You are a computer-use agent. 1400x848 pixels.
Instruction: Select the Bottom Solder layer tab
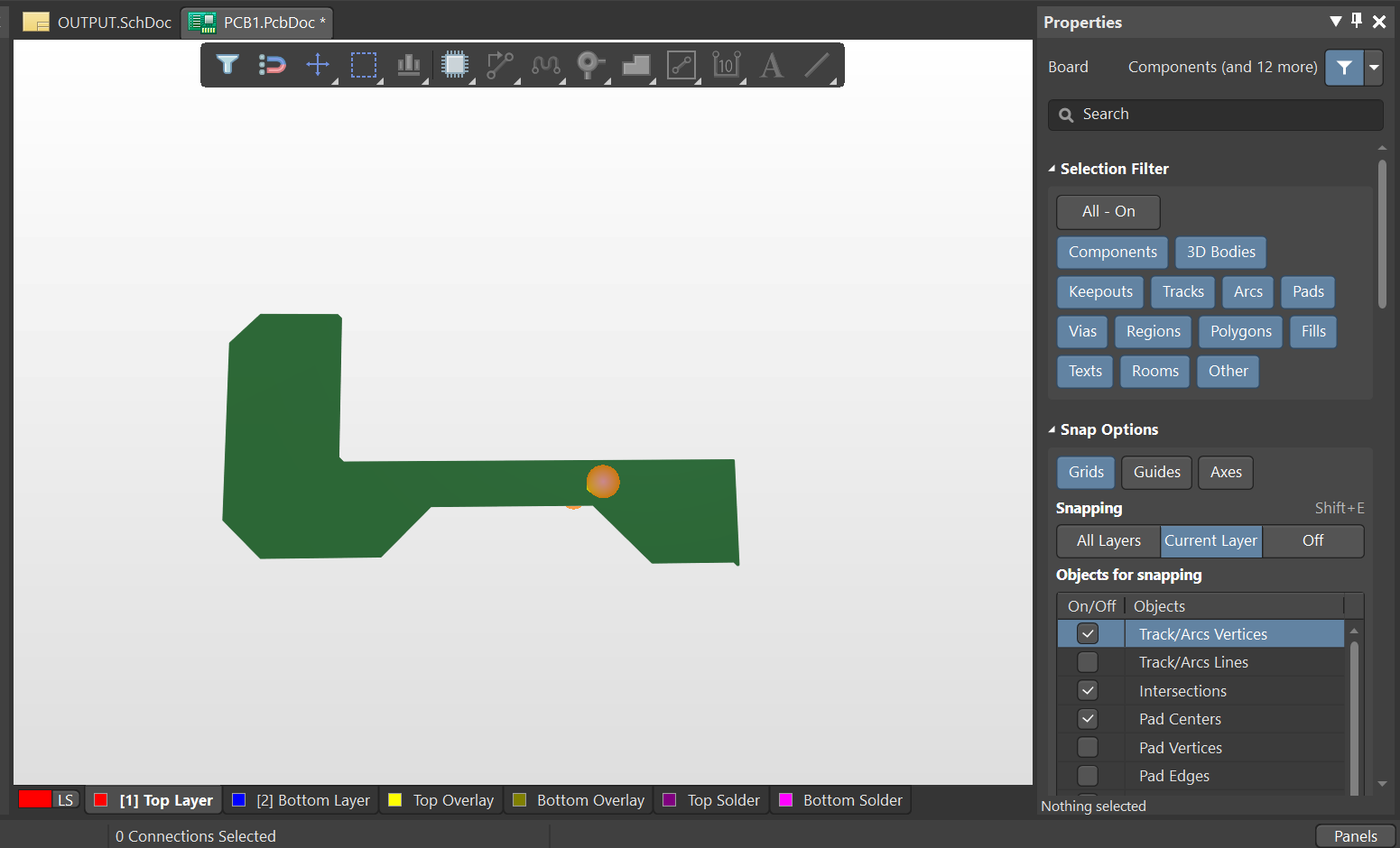tap(840, 801)
